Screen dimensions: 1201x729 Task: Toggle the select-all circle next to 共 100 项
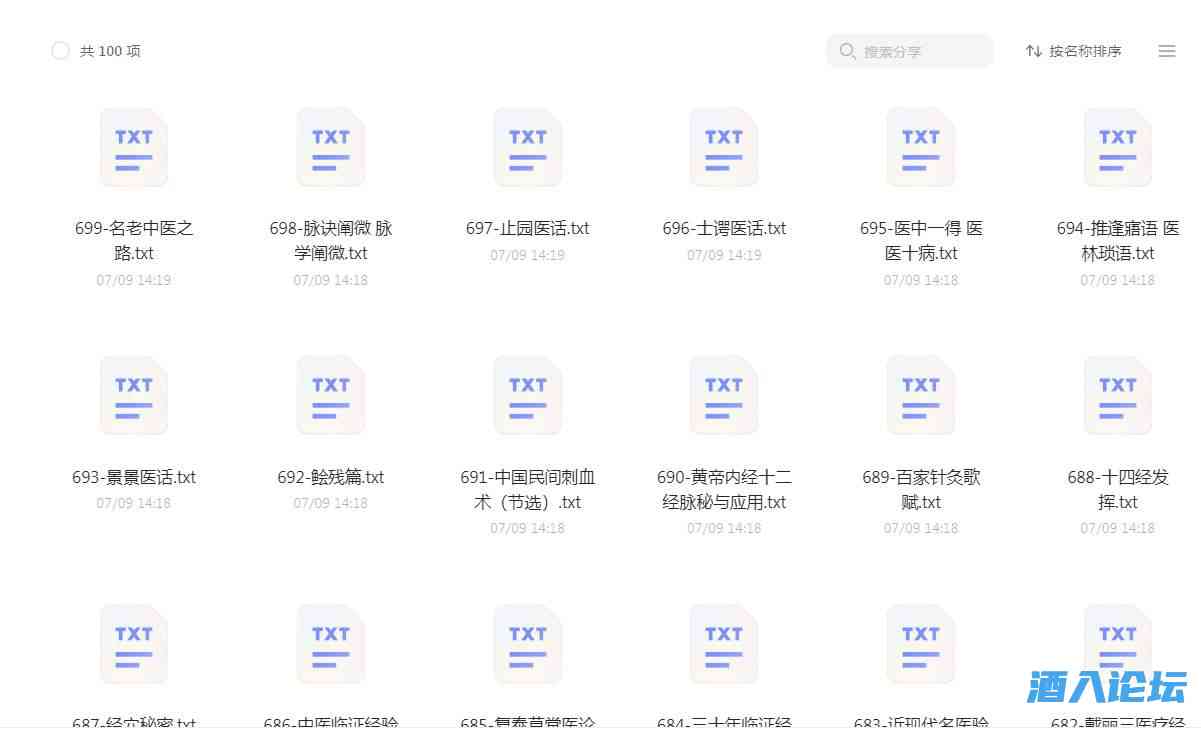click(x=60, y=50)
